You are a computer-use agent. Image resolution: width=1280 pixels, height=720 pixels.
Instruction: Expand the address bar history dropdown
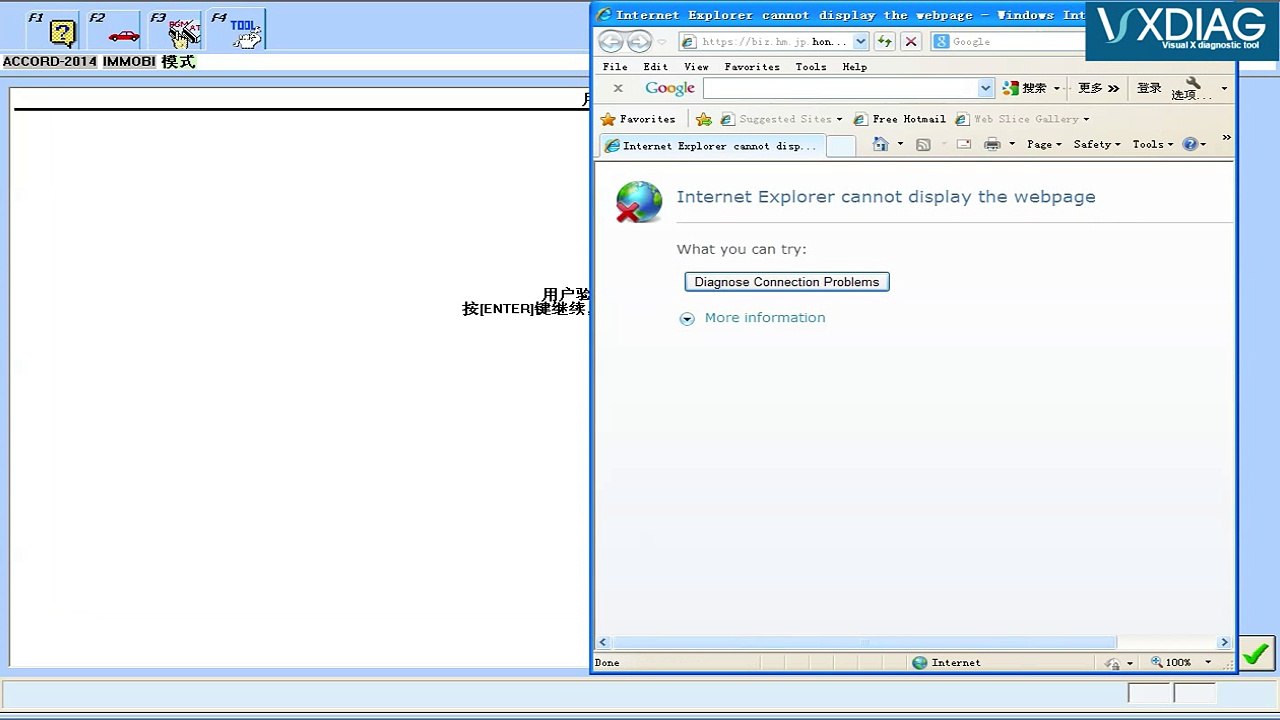[861, 42]
